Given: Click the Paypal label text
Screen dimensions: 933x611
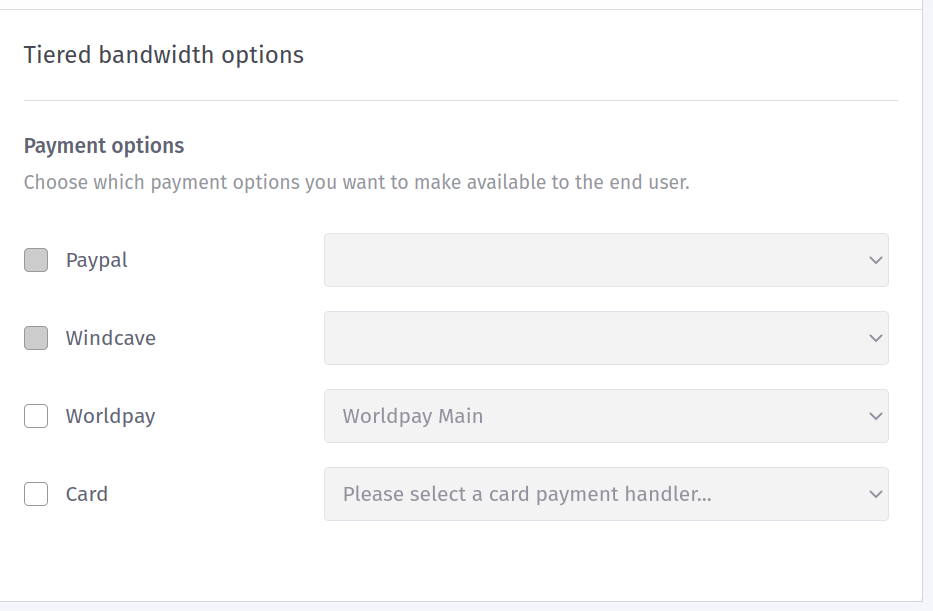Looking at the screenshot, I should 97,260.
